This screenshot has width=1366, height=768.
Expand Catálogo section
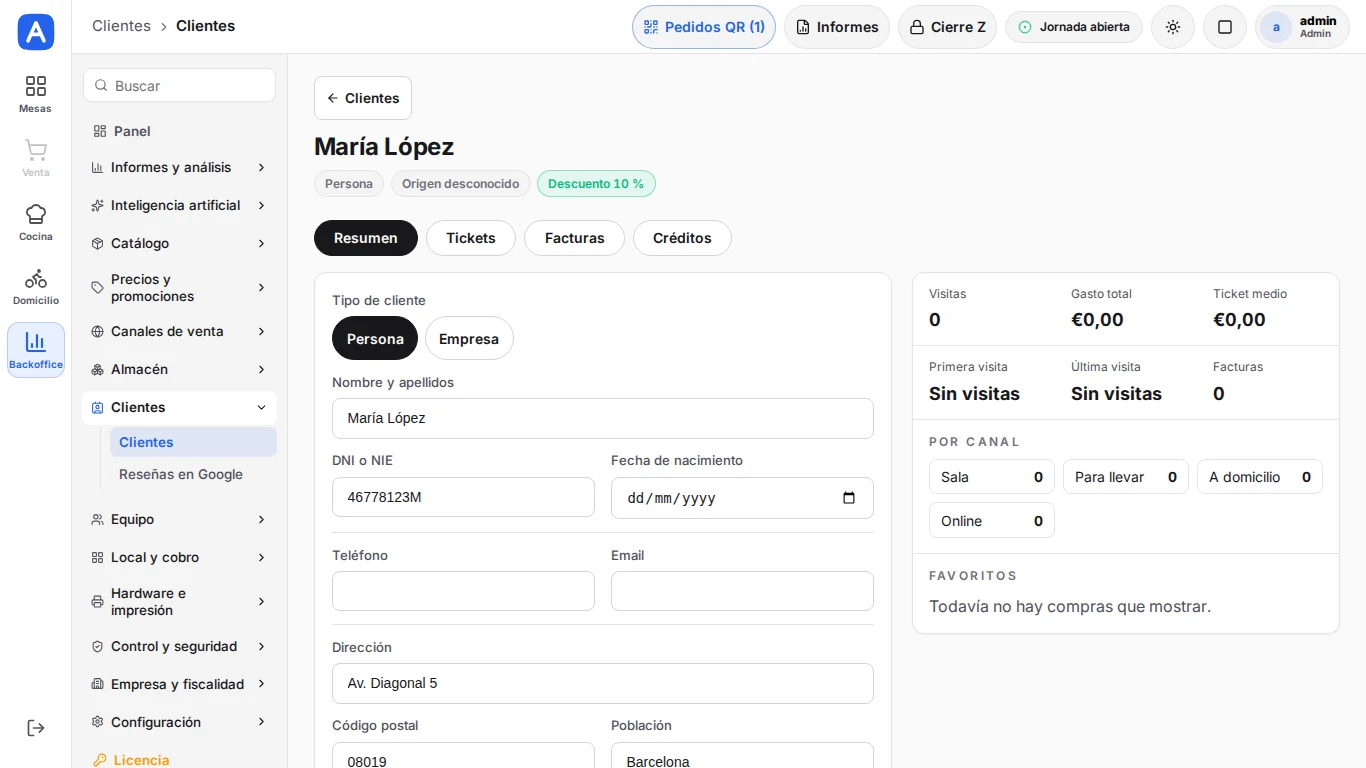[179, 243]
